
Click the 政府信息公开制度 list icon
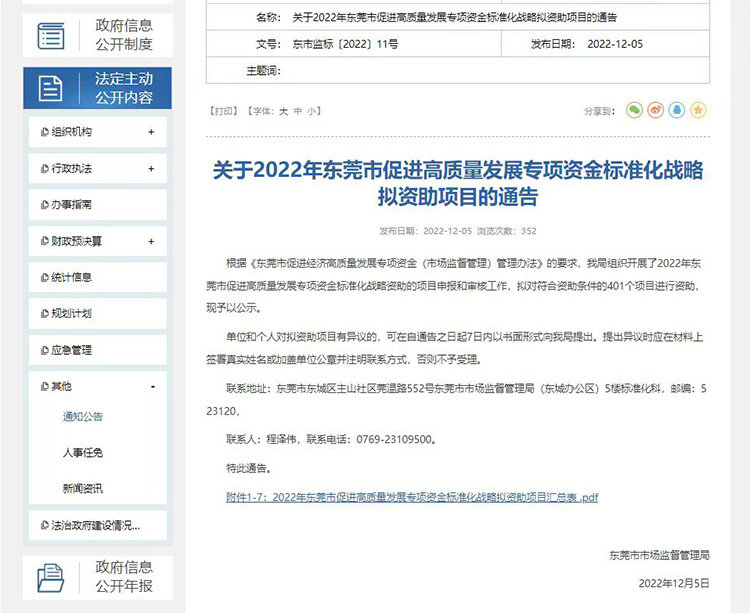click(50, 35)
